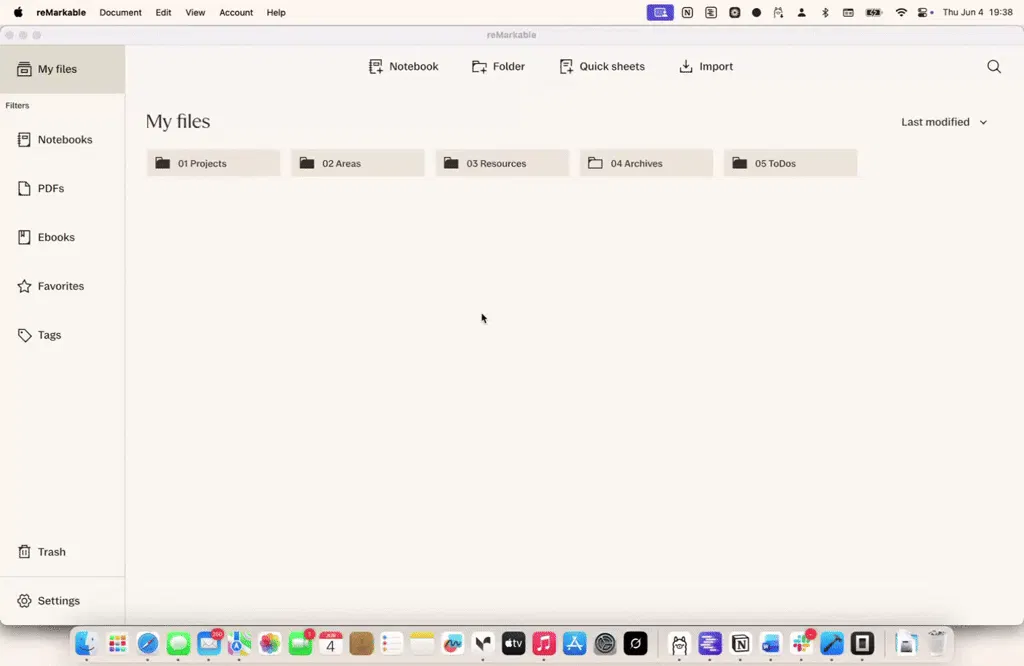This screenshot has height=666, width=1024.
Task: Click the date and time in menu bar
Action: coord(978,12)
